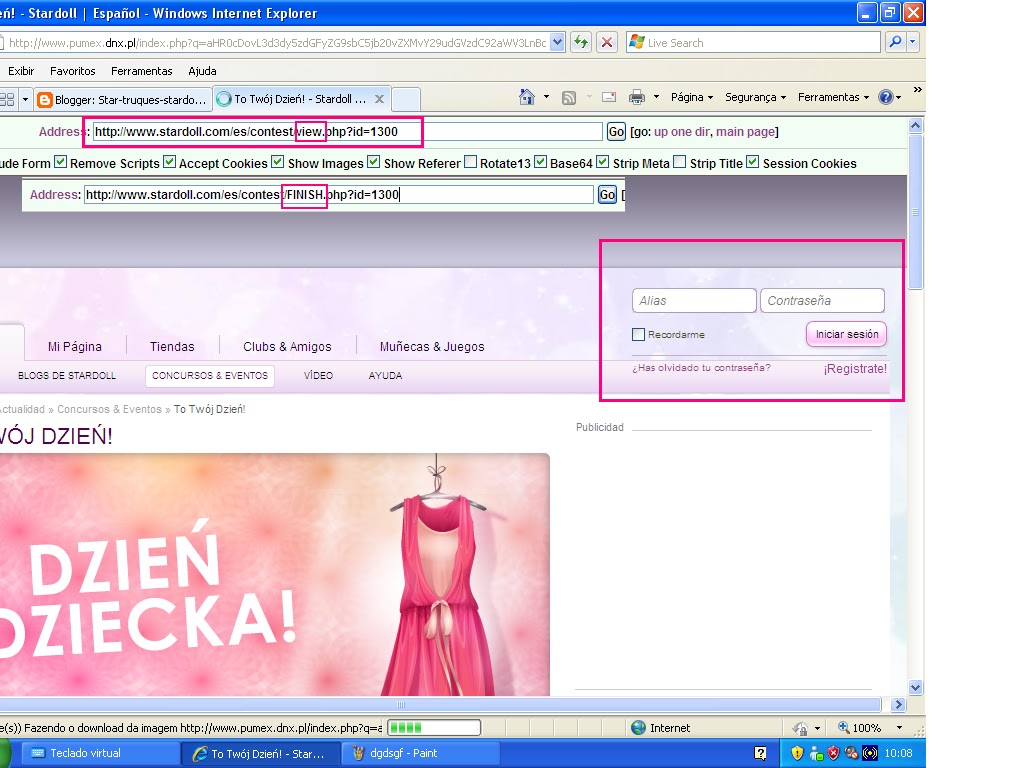This screenshot has width=1024, height=768.
Task: Click the vertical scrollbar down arrow
Action: pos(916,688)
